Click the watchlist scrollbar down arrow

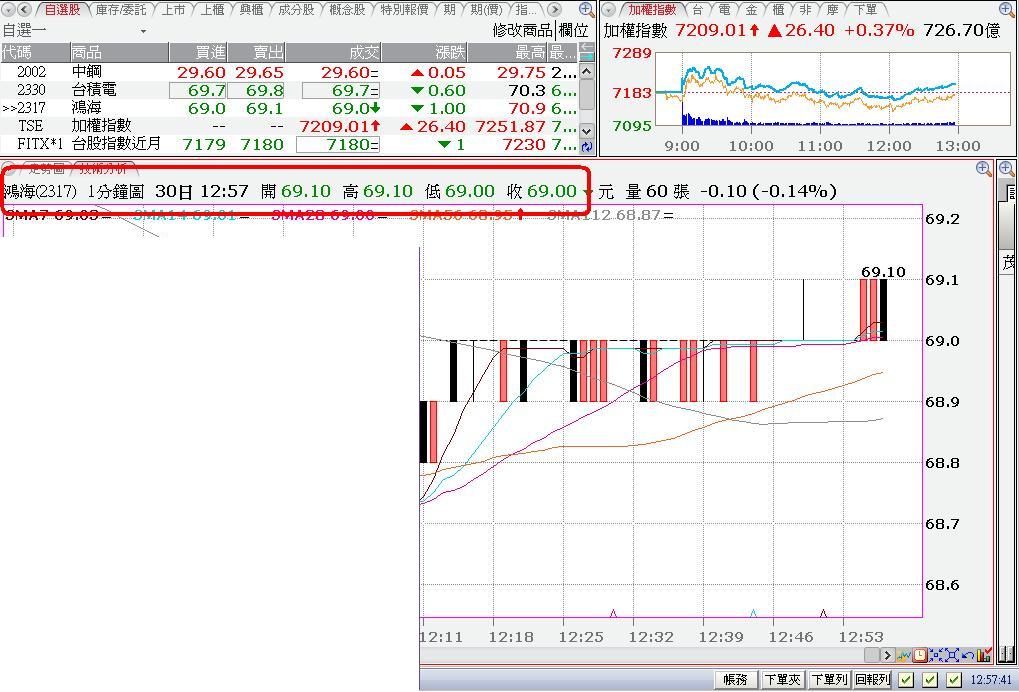(x=587, y=131)
